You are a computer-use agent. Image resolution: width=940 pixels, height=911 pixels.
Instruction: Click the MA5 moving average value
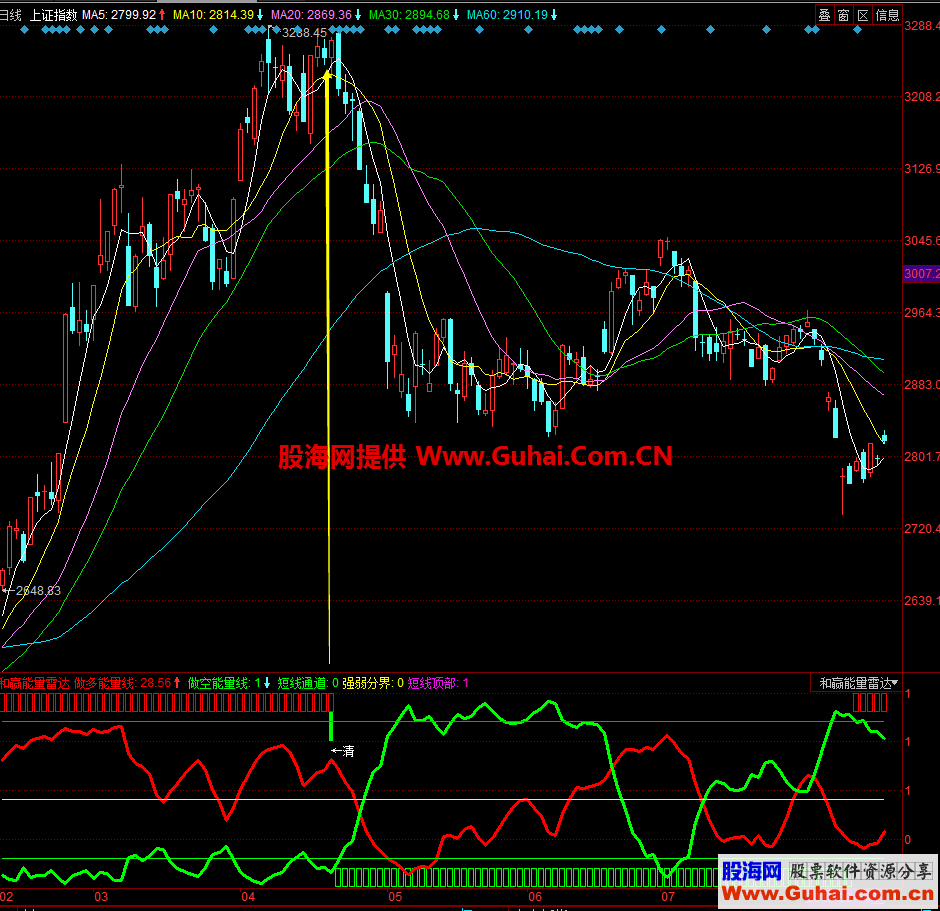pyautogui.click(x=124, y=15)
